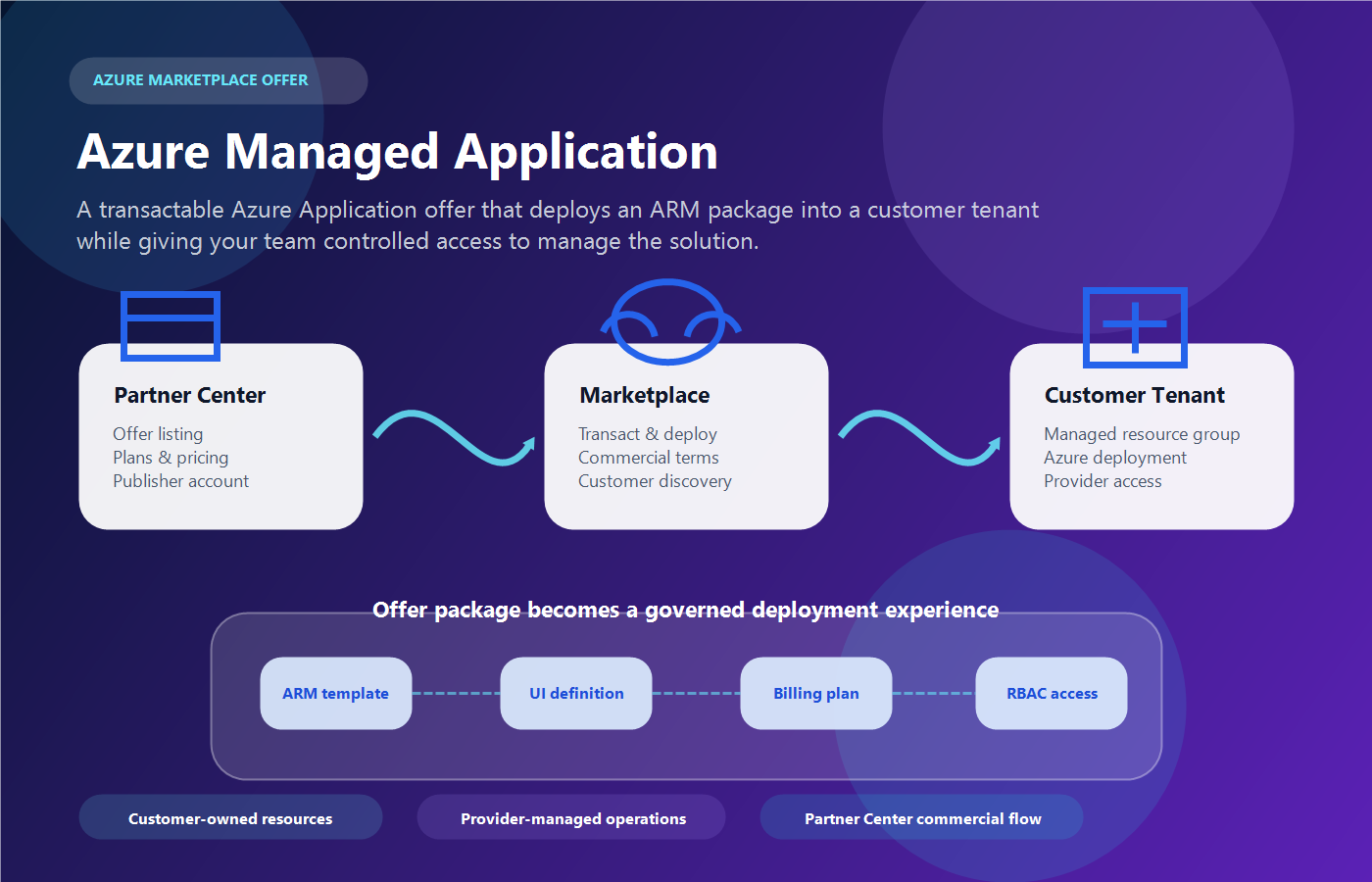Click the 'Plans & pricing' text

click(171, 458)
